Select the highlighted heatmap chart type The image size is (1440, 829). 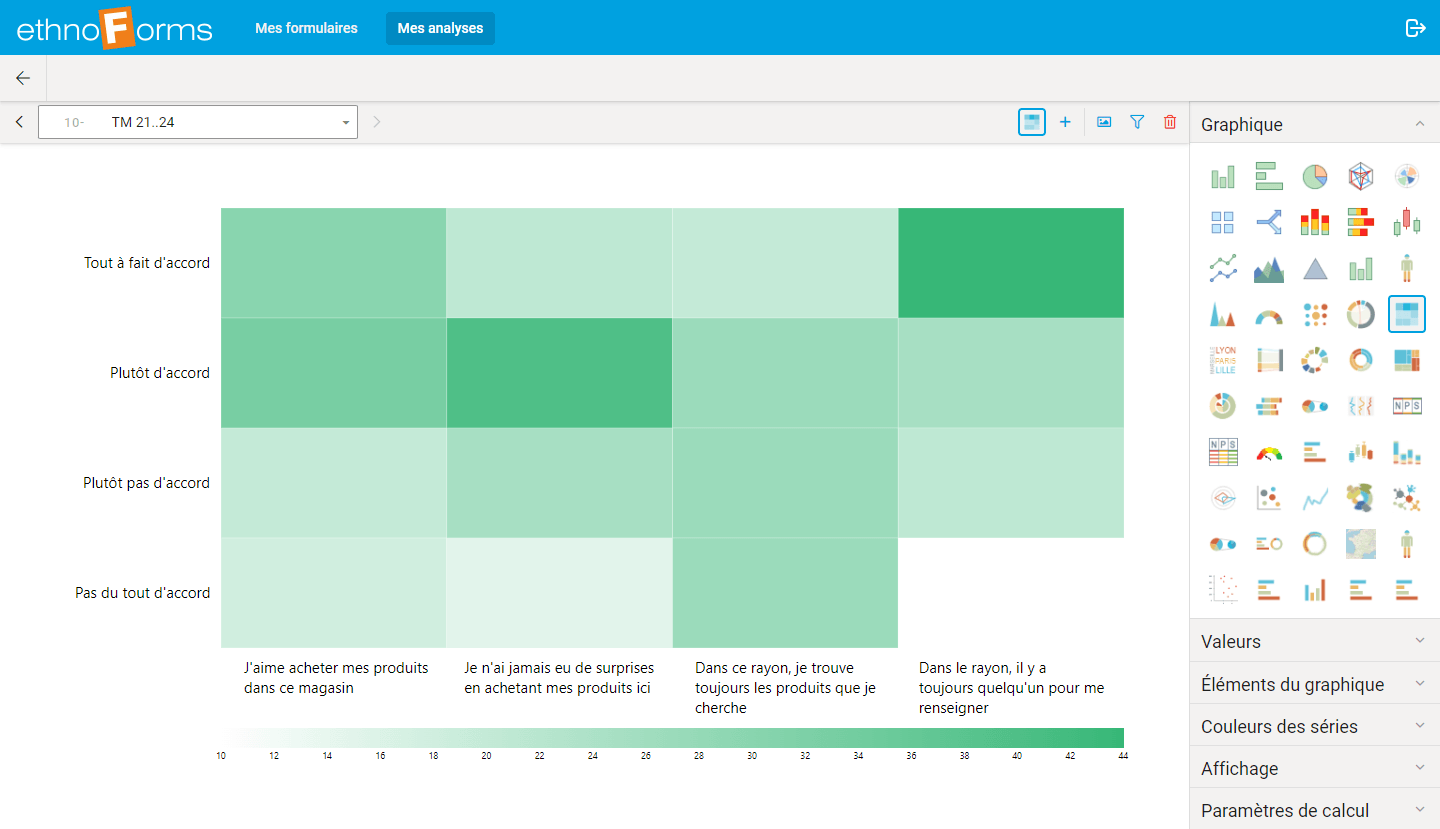[1407, 314]
